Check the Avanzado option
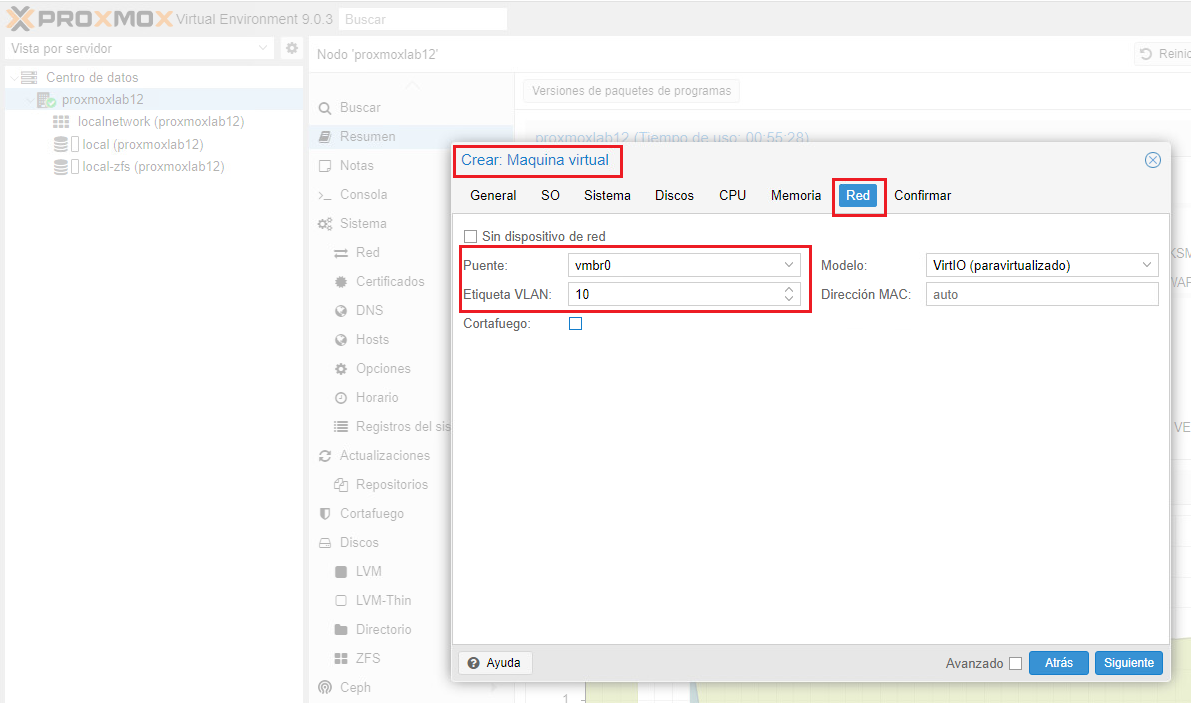This screenshot has height=703, width=1191. click(1015, 663)
